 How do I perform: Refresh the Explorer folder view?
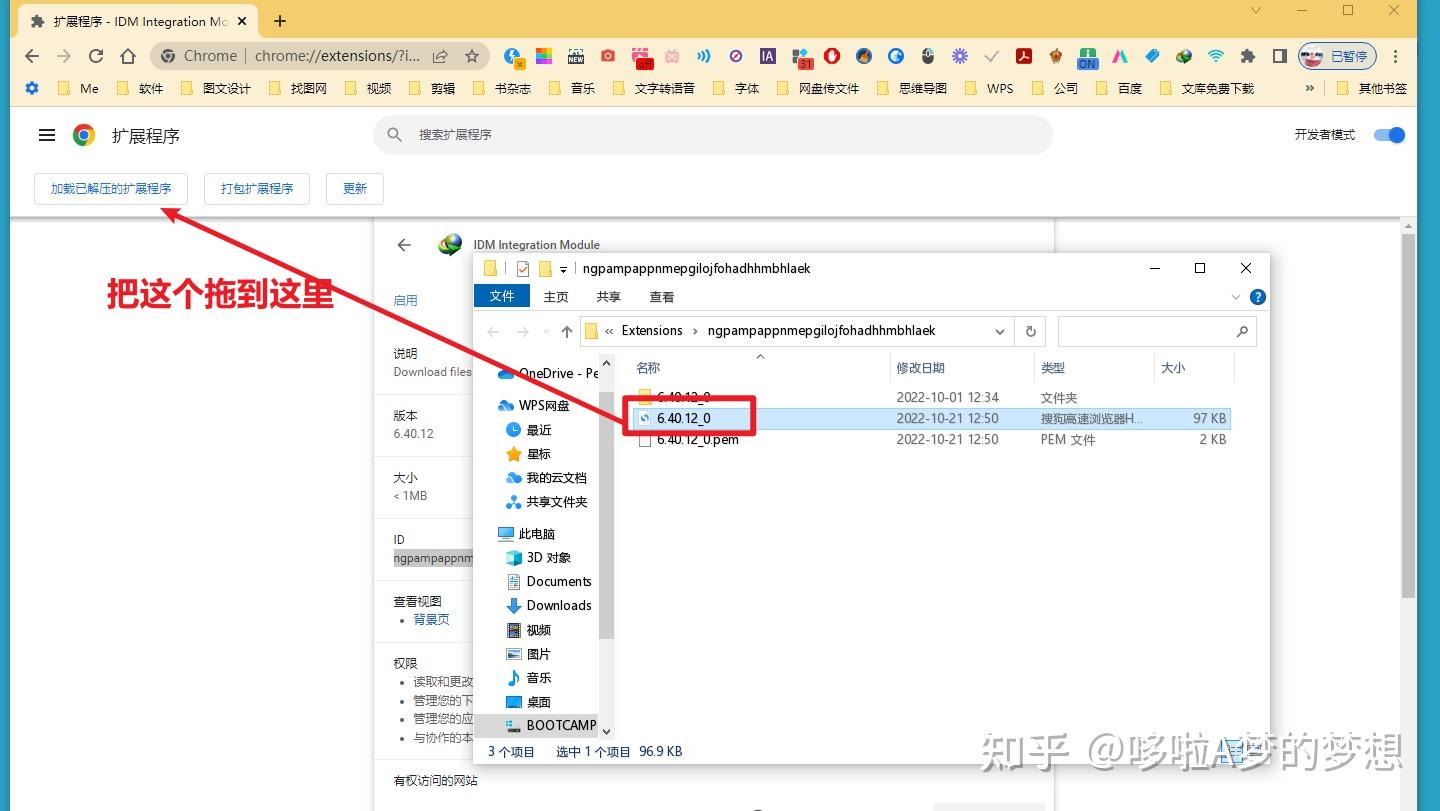1030,331
